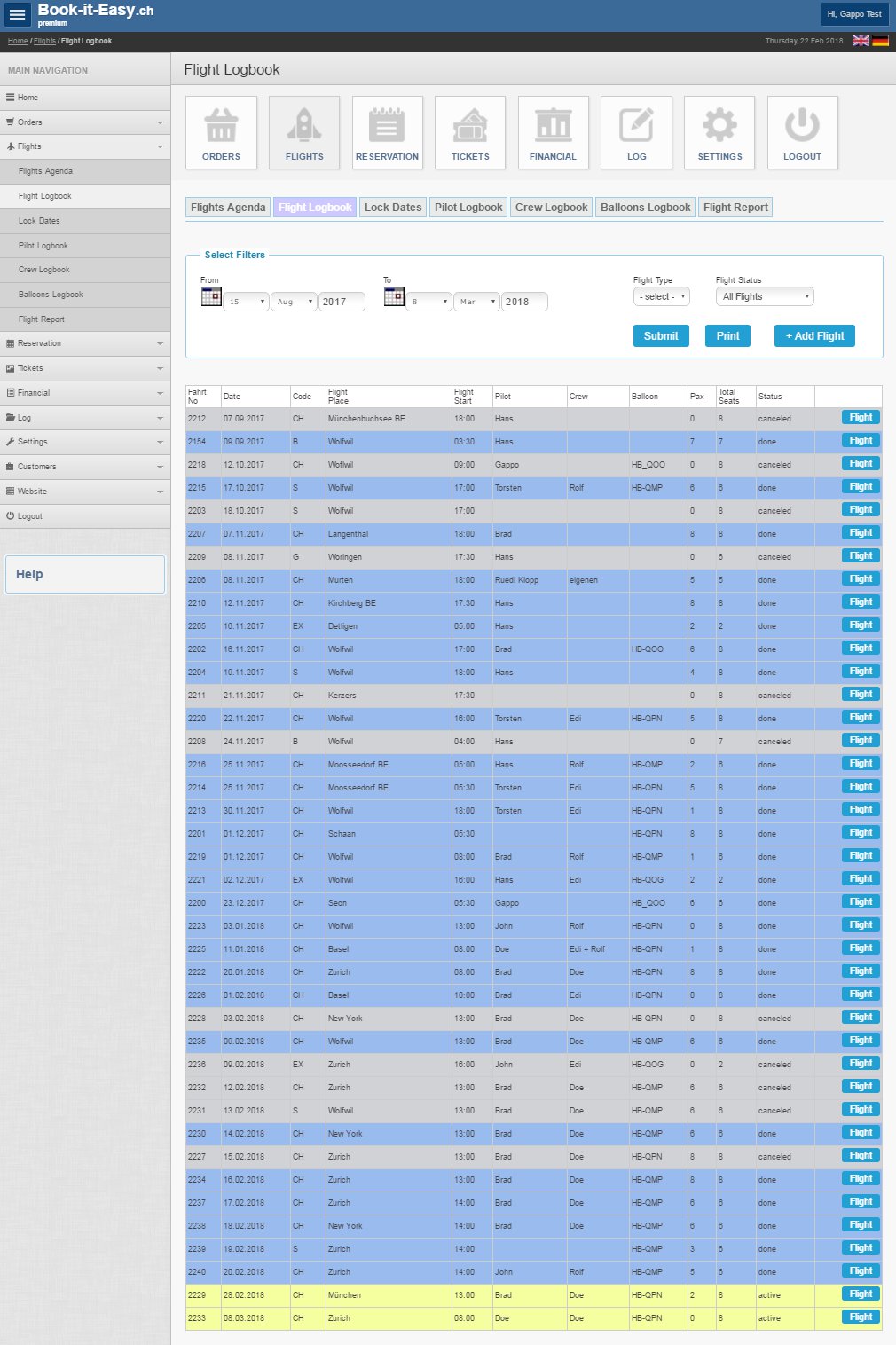Screen dimensions: 896x1345
Task: Click the + Add Flight button
Action: (814, 336)
